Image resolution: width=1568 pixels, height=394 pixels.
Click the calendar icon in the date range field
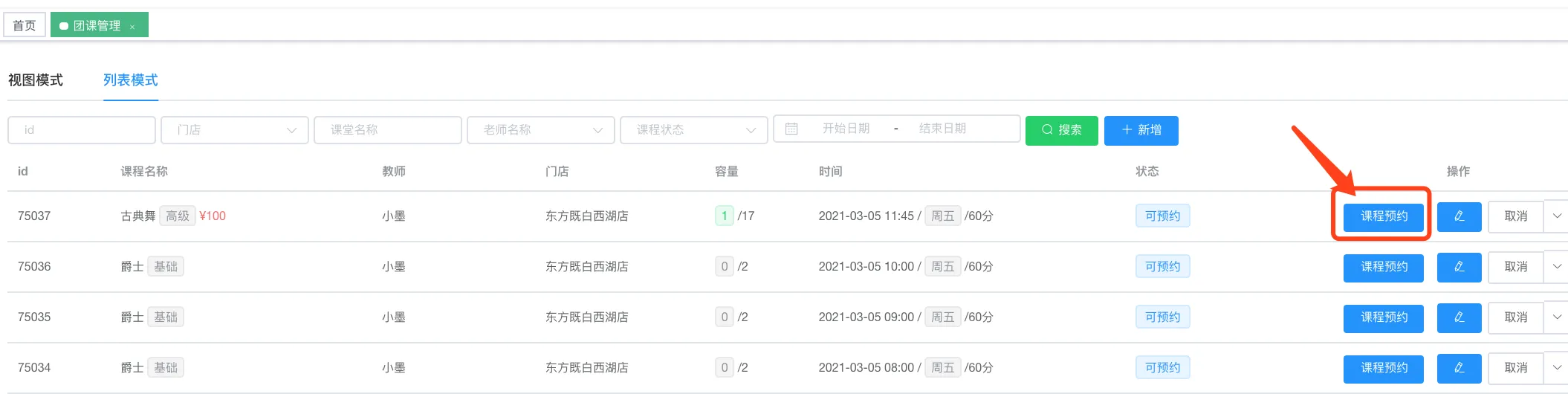(x=791, y=129)
